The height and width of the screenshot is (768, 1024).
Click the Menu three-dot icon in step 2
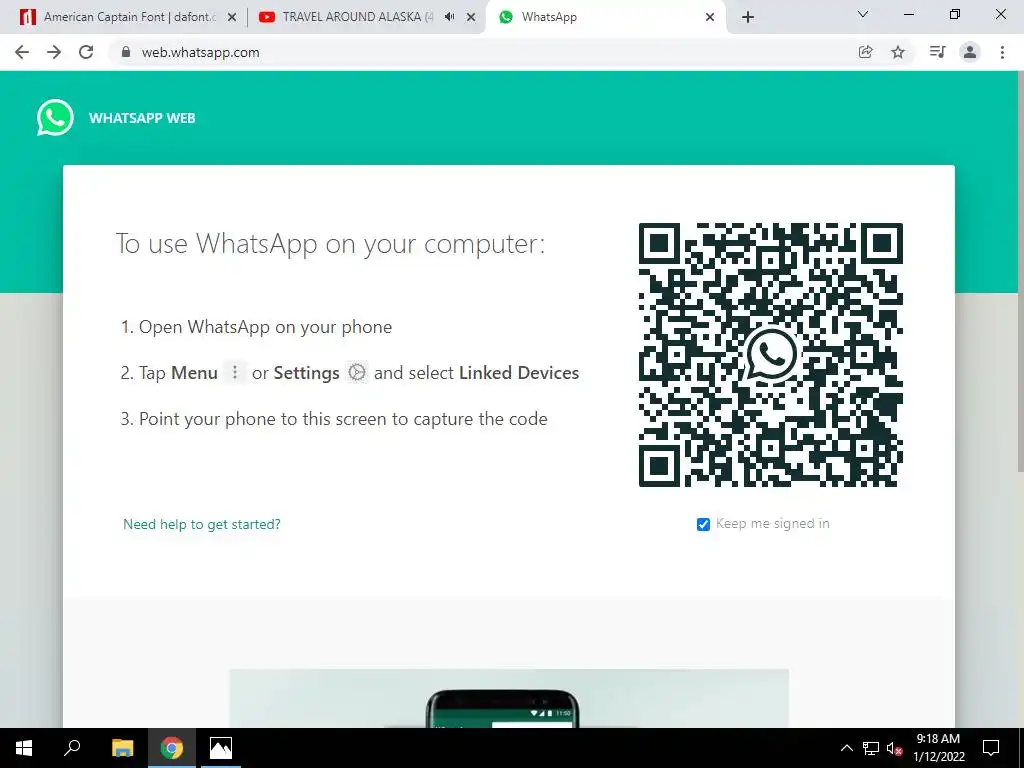click(x=235, y=372)
